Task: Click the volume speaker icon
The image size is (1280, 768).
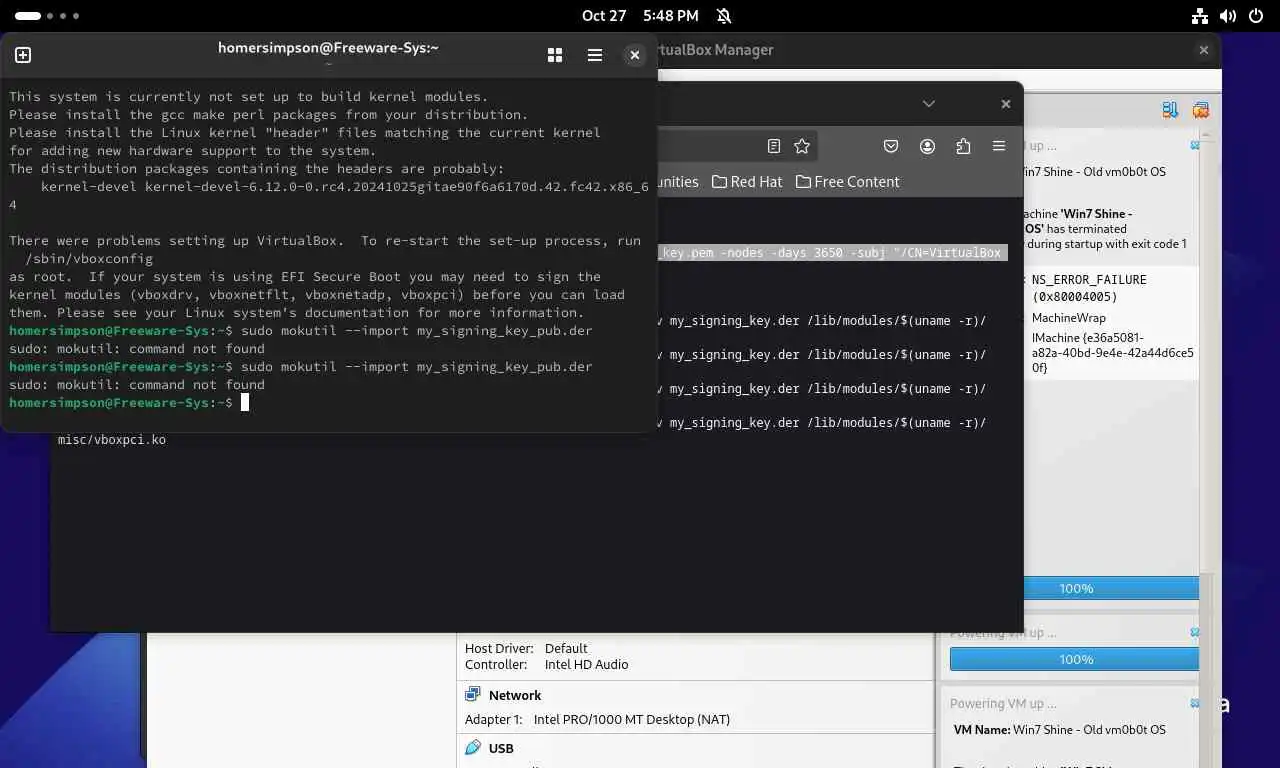Action: (x=1228, y=16)
